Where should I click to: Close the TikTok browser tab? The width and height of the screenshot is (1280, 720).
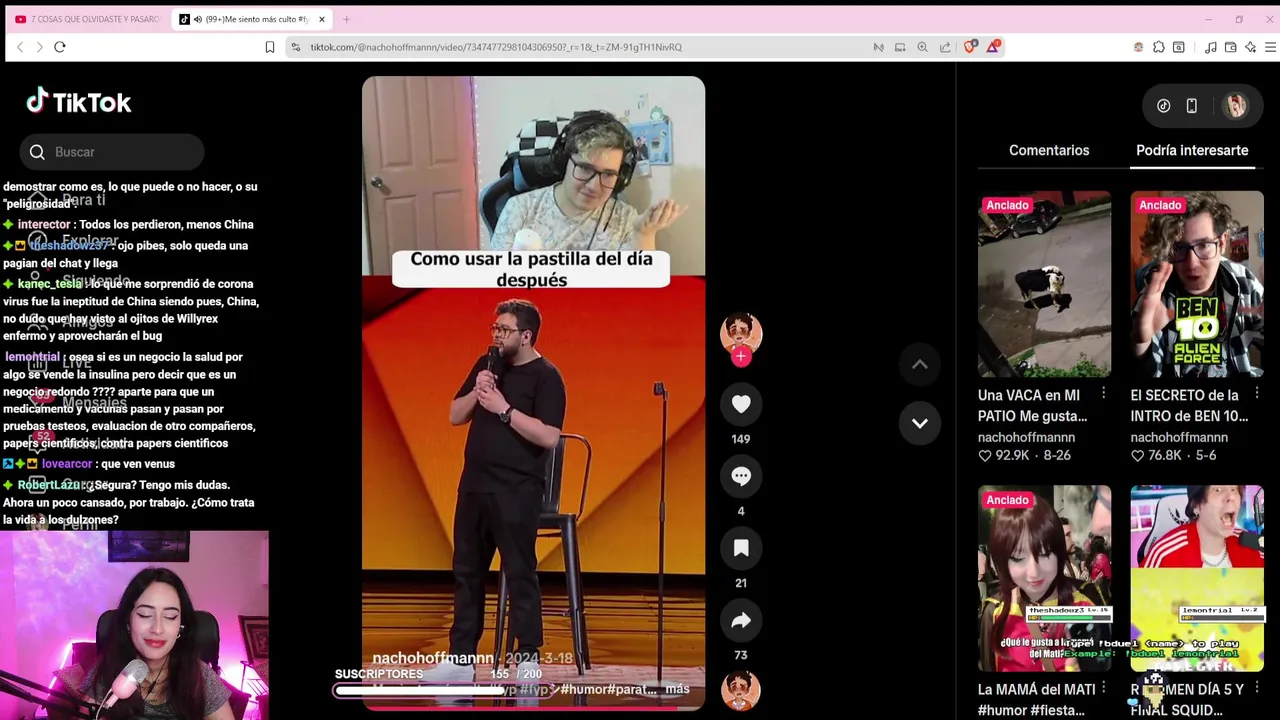pyautogui.click(x=321, y=19)
